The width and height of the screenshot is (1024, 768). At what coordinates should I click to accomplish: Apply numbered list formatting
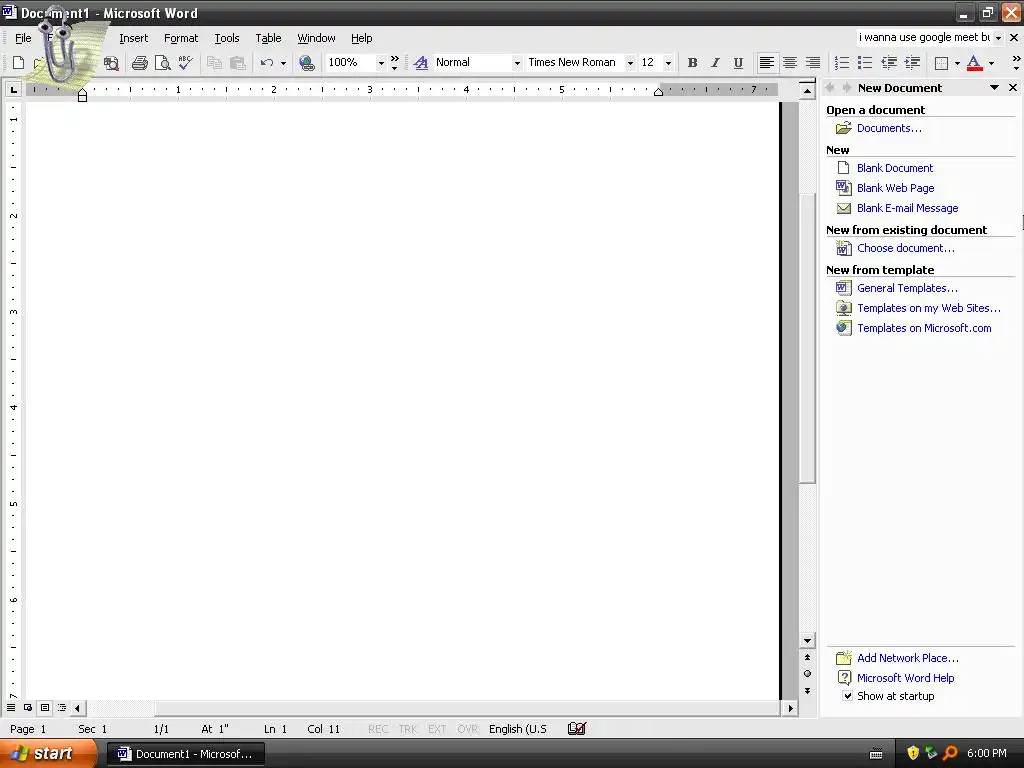(x=842, y=63)
